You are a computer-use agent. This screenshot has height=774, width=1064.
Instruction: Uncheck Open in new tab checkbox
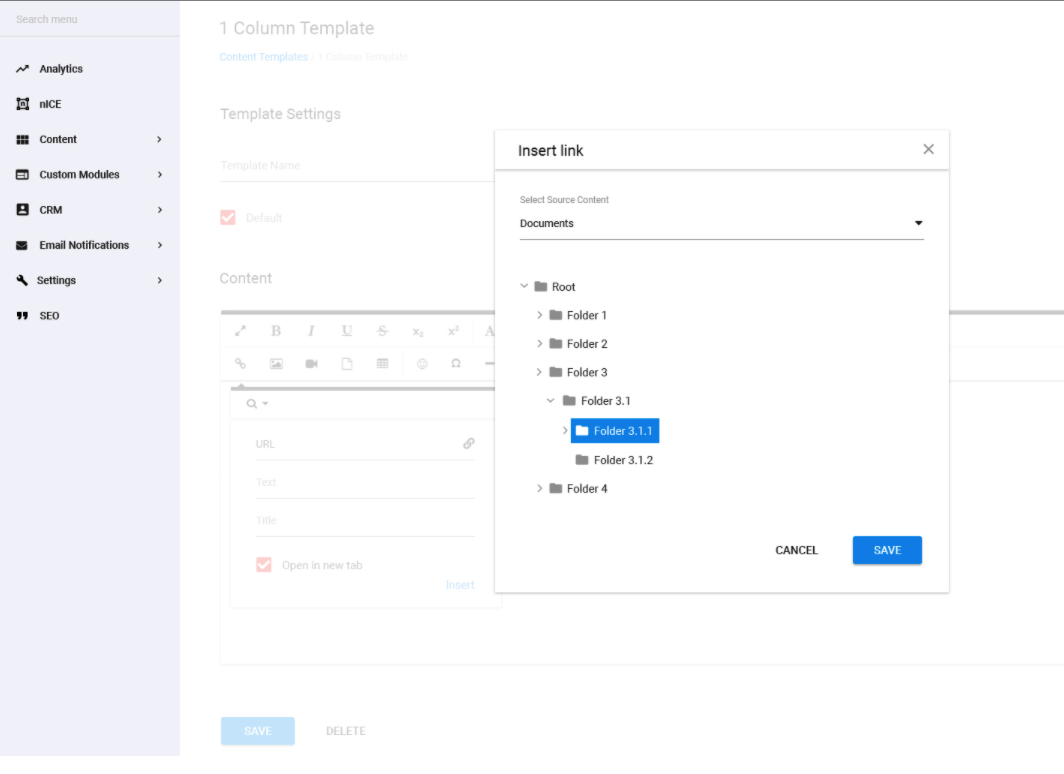point(264,565)
